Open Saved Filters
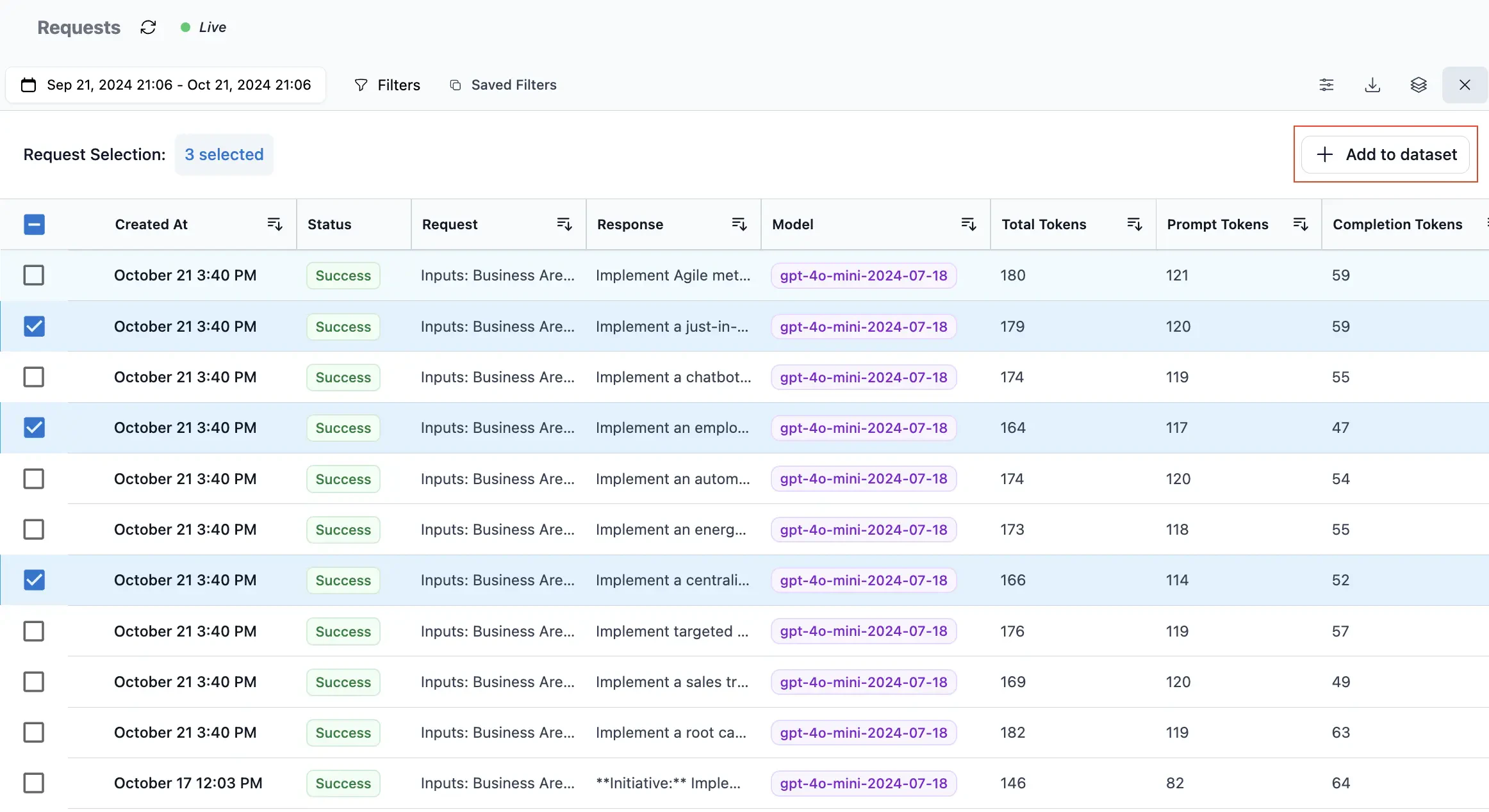1489x812 pixels. click(504, 85)
